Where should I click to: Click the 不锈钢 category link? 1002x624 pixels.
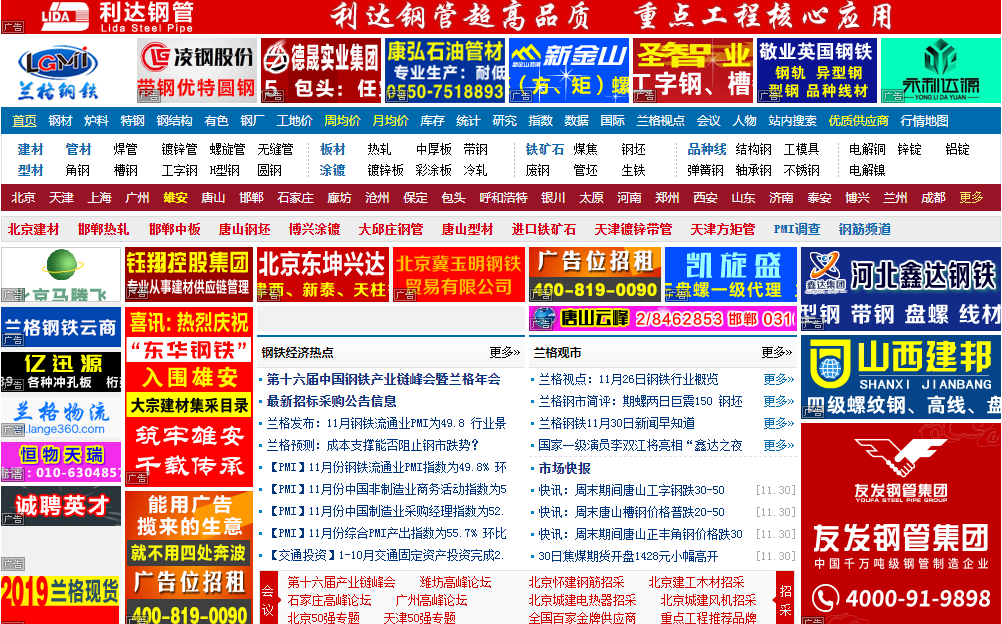click(801, 171)
